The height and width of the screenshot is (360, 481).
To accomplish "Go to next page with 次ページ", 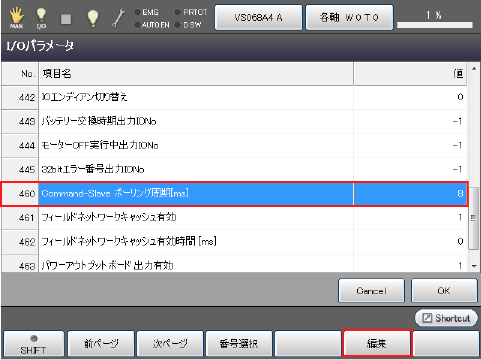I will [170, 344].
